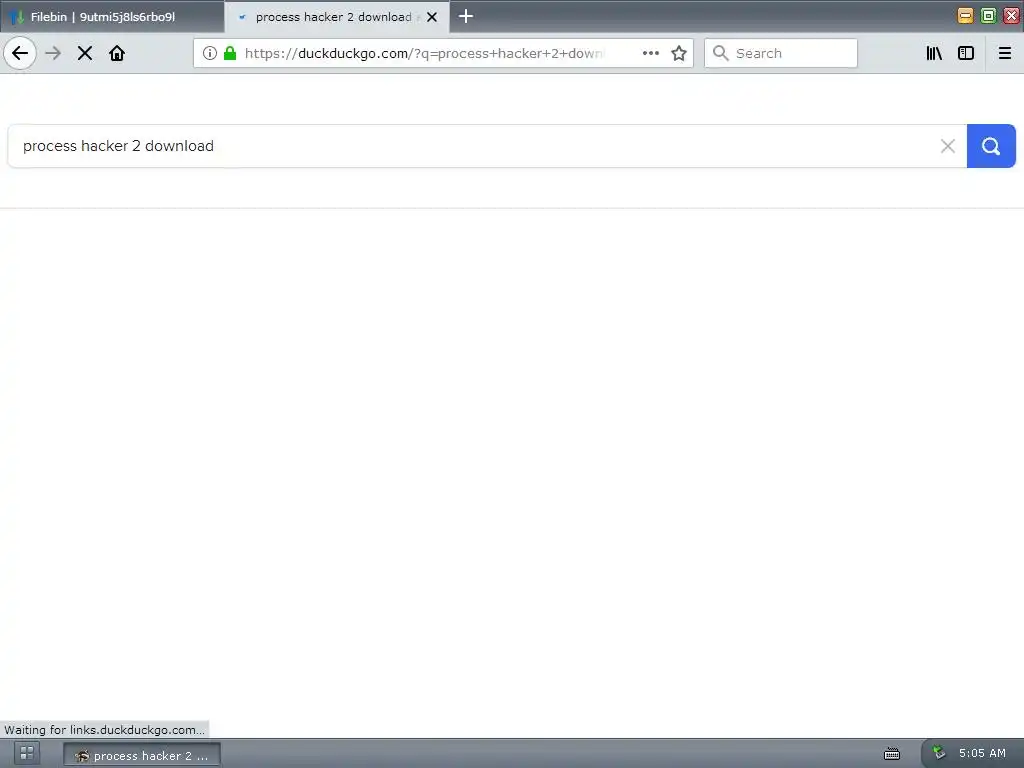
Task: Open a new tab
Action: click(x=466, y=16)
